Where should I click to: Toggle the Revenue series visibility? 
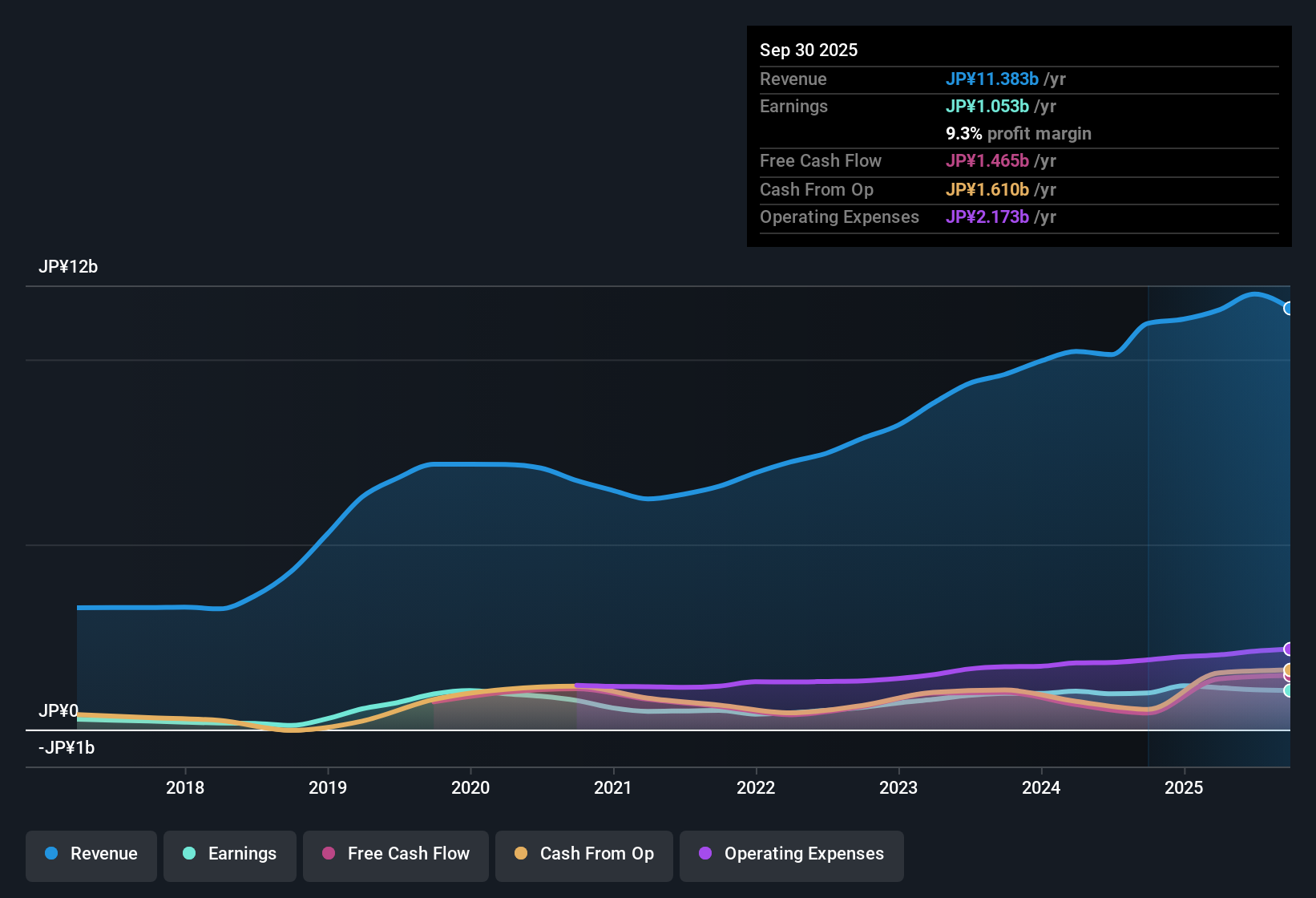pyautogui.click(x=91, y=856)
